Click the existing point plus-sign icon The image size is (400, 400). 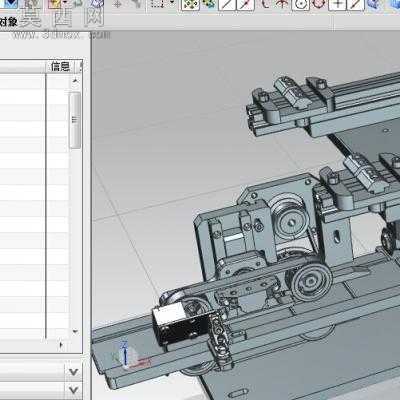click(x=337, y=4)
